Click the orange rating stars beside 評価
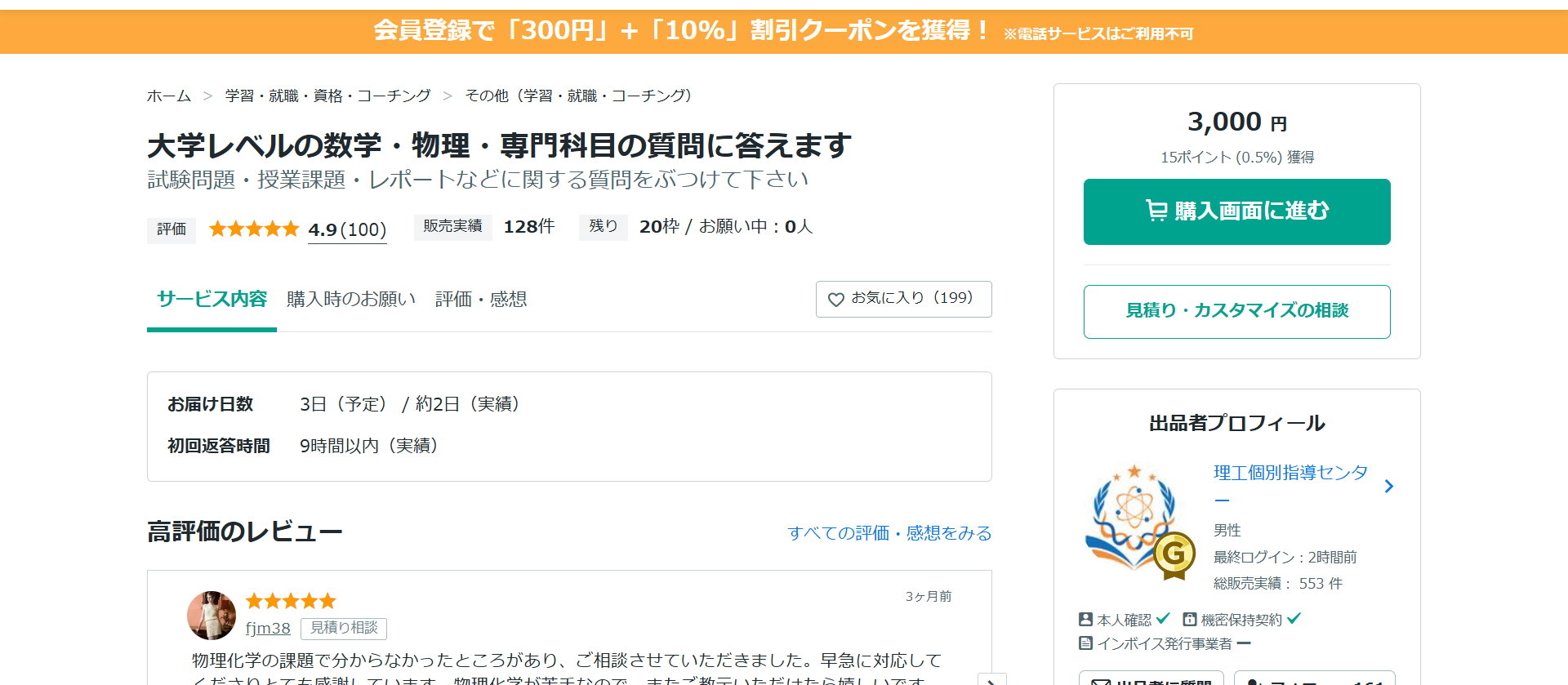This screenshot has height=685, width=1568. [x=254, y=229]
